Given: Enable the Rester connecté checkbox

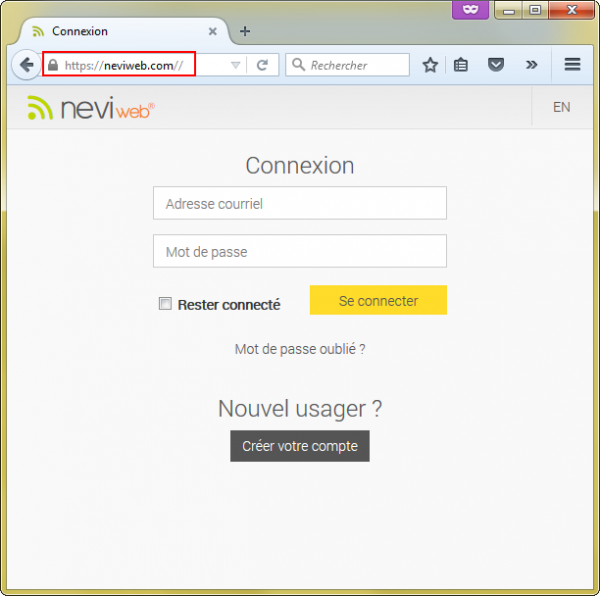Looking at the screenshot, I should (x=165, y=304).
